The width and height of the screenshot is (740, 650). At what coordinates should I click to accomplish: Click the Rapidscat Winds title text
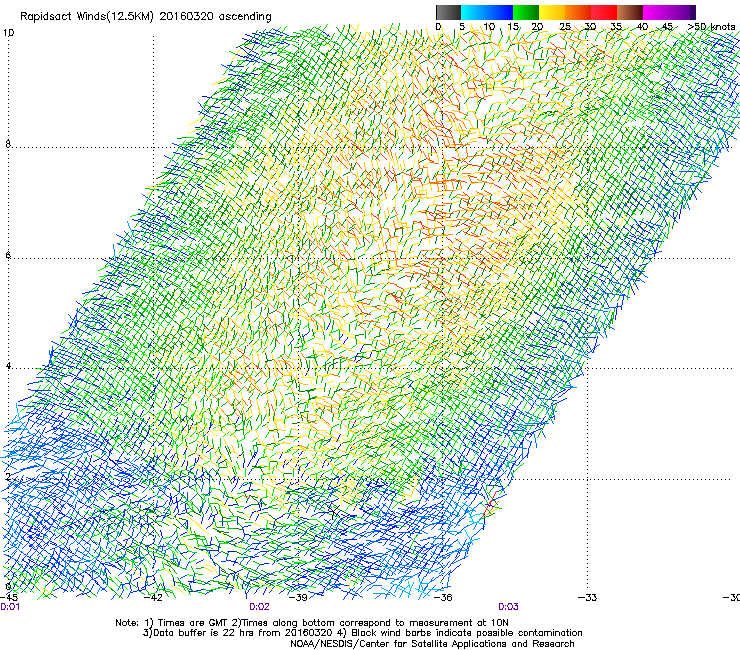(x=145, y=16)
